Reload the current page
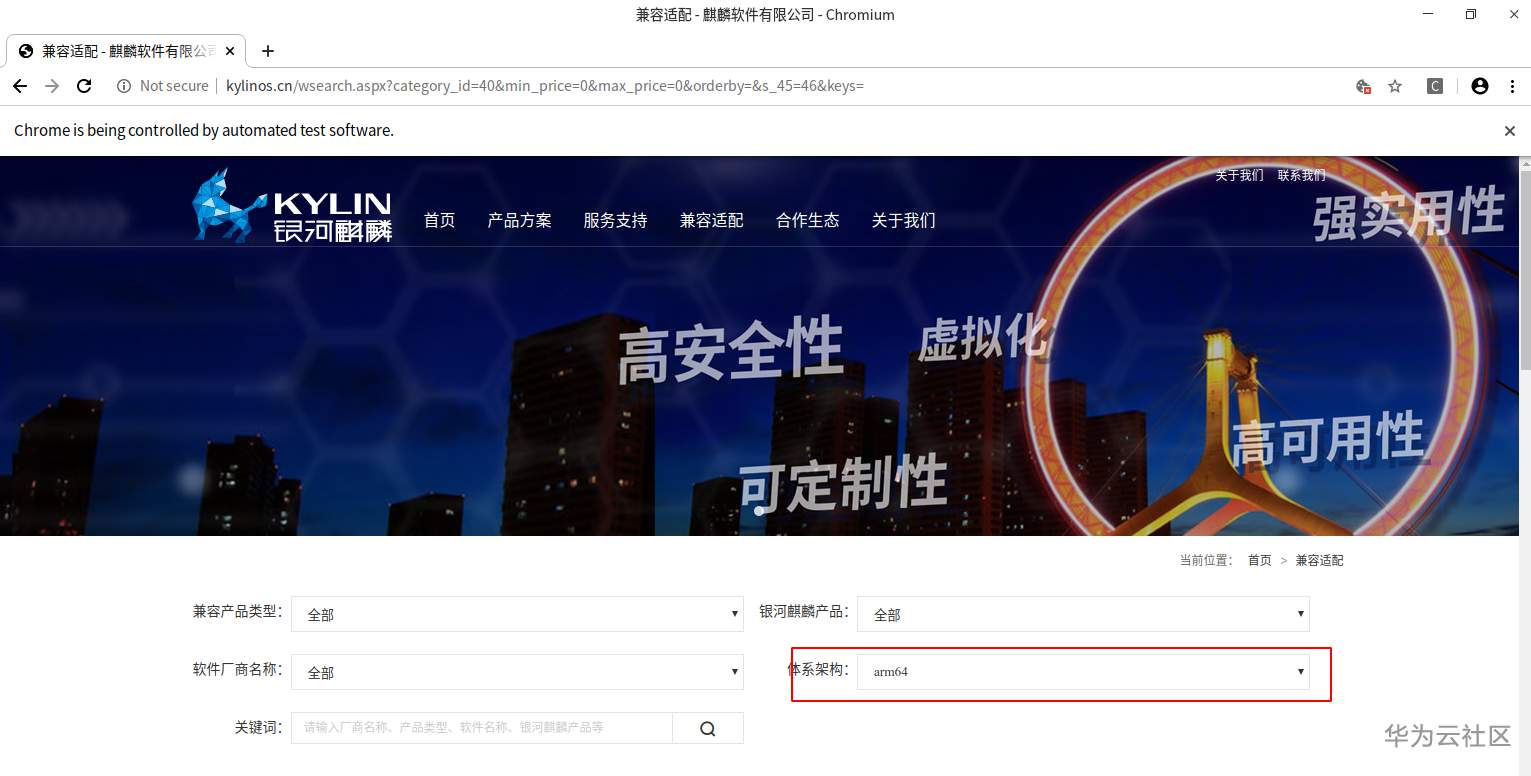This screenshot has height=776, width=1531. [84, 86]
